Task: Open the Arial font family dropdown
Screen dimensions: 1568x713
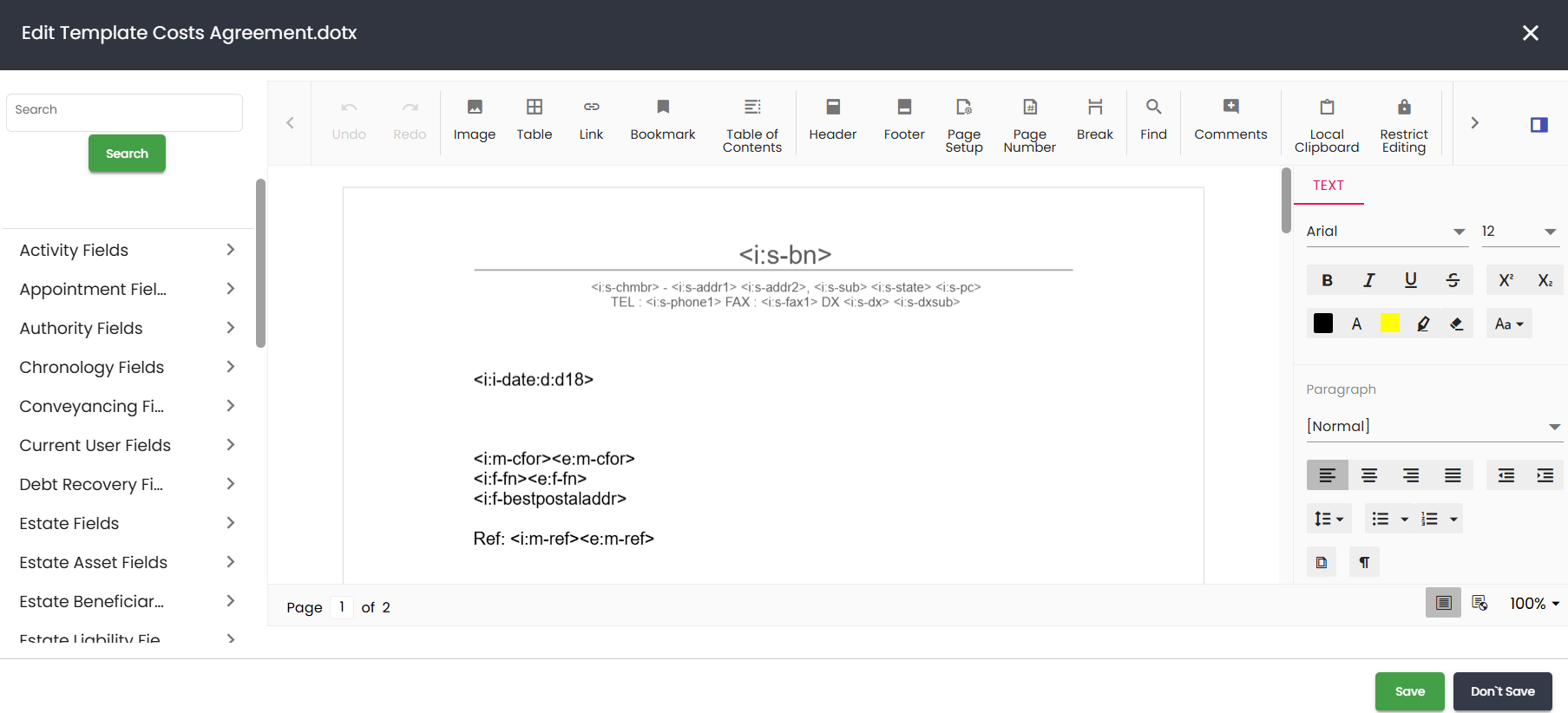Action: (x=1387, y=232)
